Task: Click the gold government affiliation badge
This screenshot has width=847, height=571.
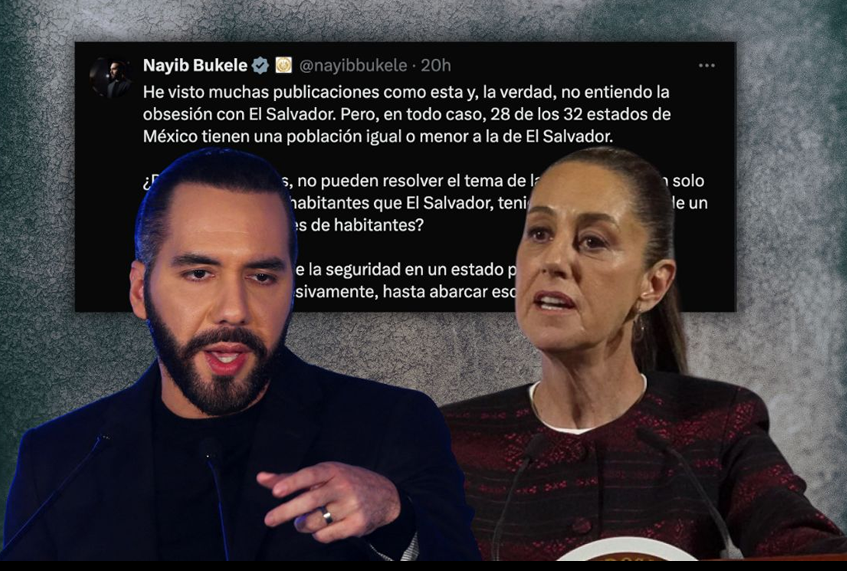Action: pos(284,65)
